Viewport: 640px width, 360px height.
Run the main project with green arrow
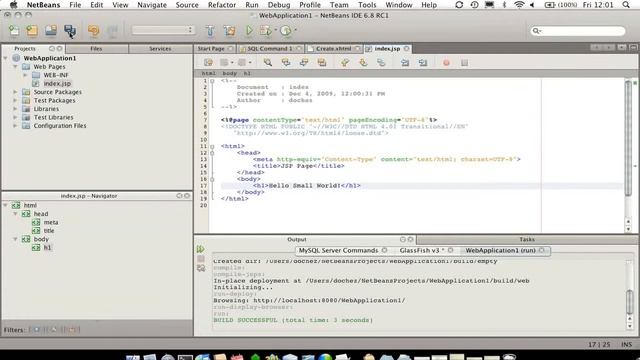[x=249, y=31]
